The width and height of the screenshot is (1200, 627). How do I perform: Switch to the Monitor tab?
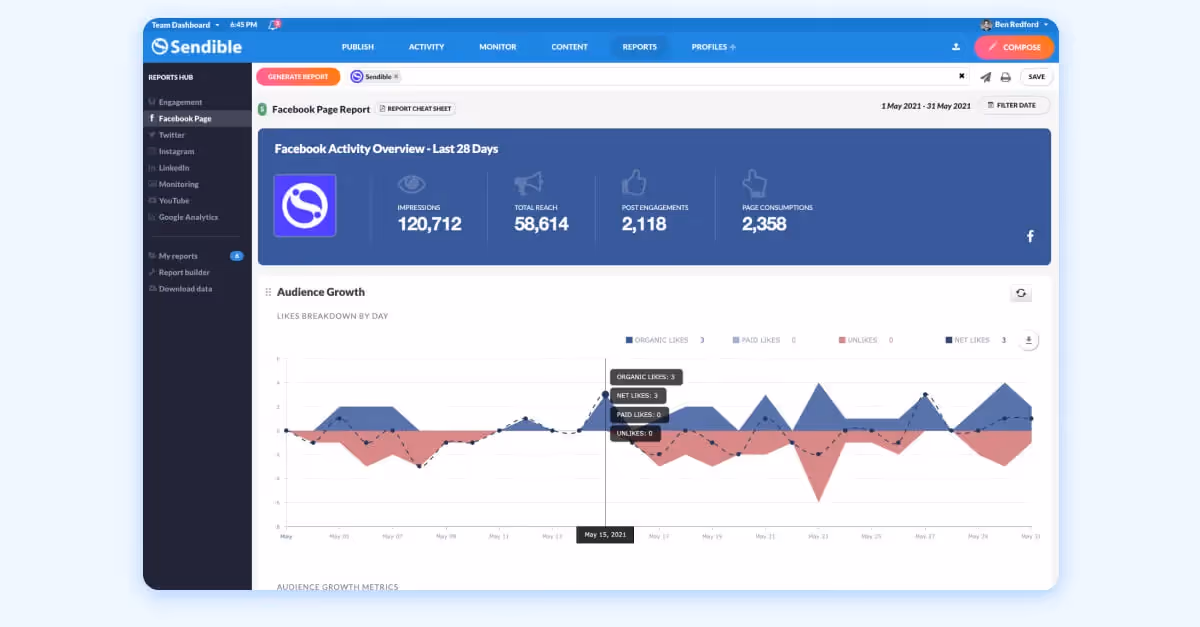pyautogui.click(x=496, y=46)
